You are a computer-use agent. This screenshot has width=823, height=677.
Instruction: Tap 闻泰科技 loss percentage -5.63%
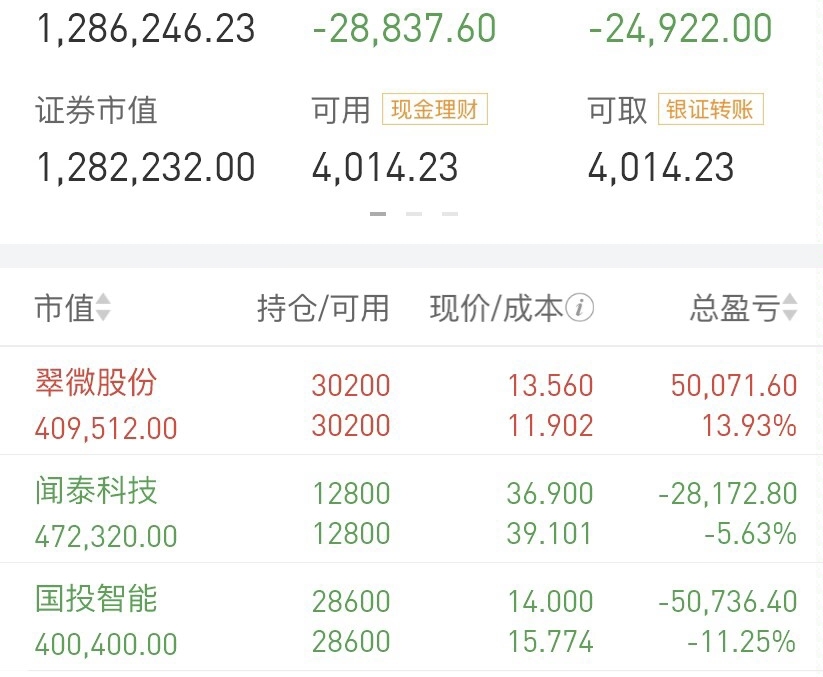point(750,533)
